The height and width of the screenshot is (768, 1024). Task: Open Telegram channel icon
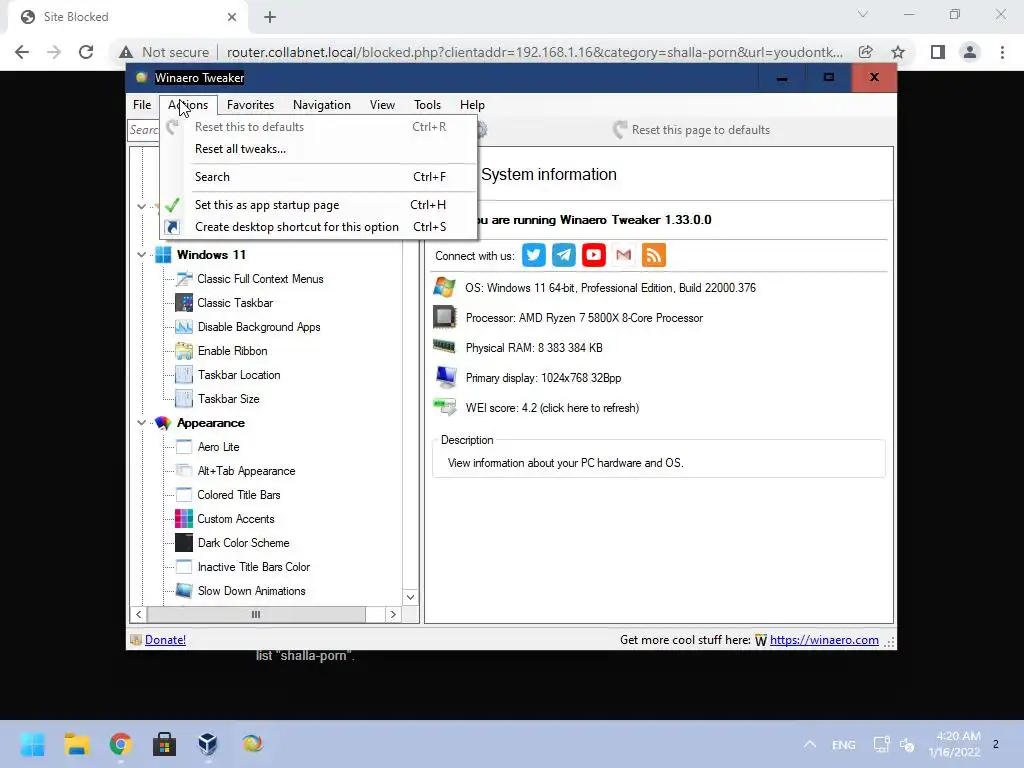tap(564, 255)
